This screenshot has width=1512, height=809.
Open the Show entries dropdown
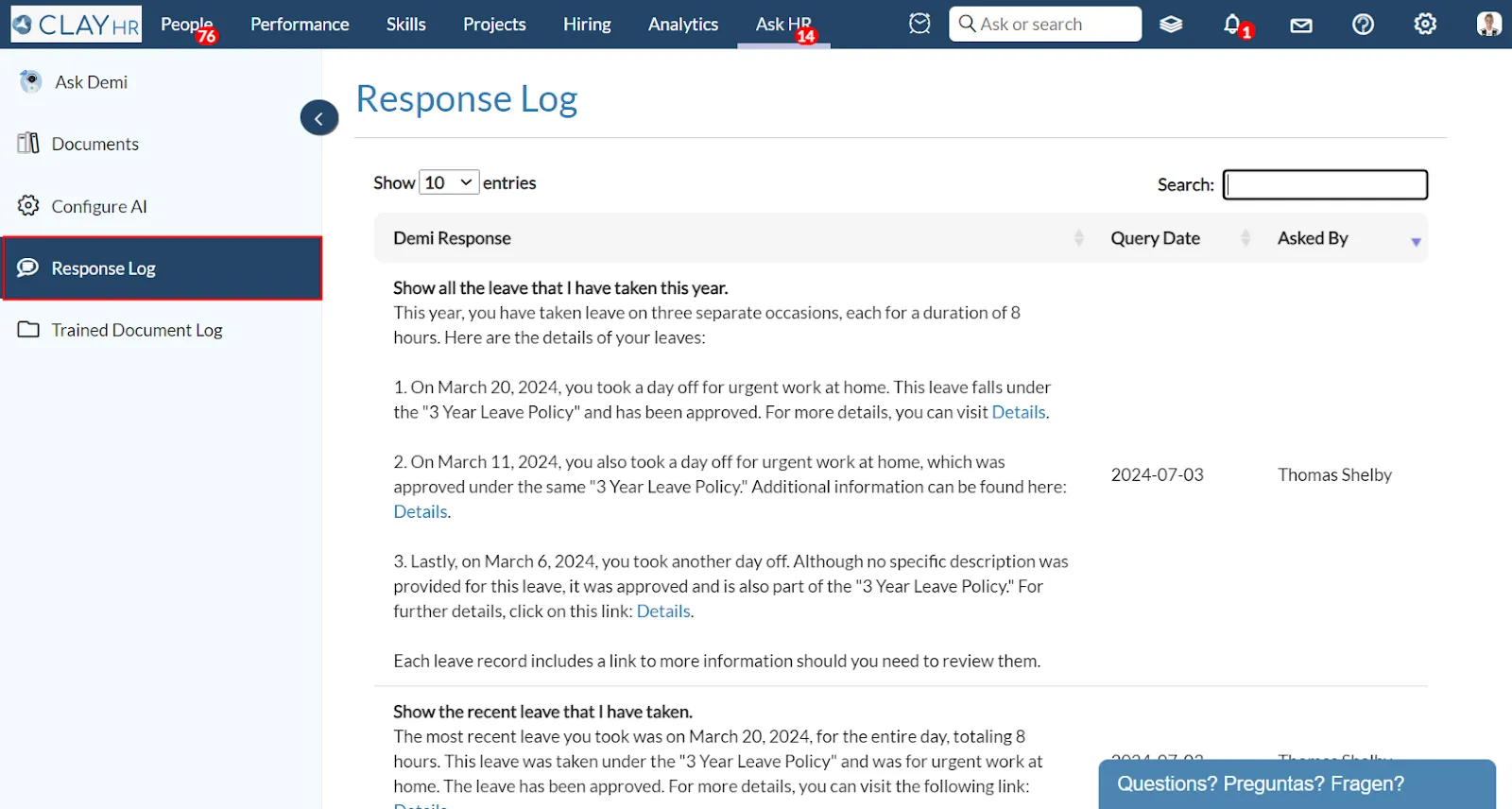(449, 182)
